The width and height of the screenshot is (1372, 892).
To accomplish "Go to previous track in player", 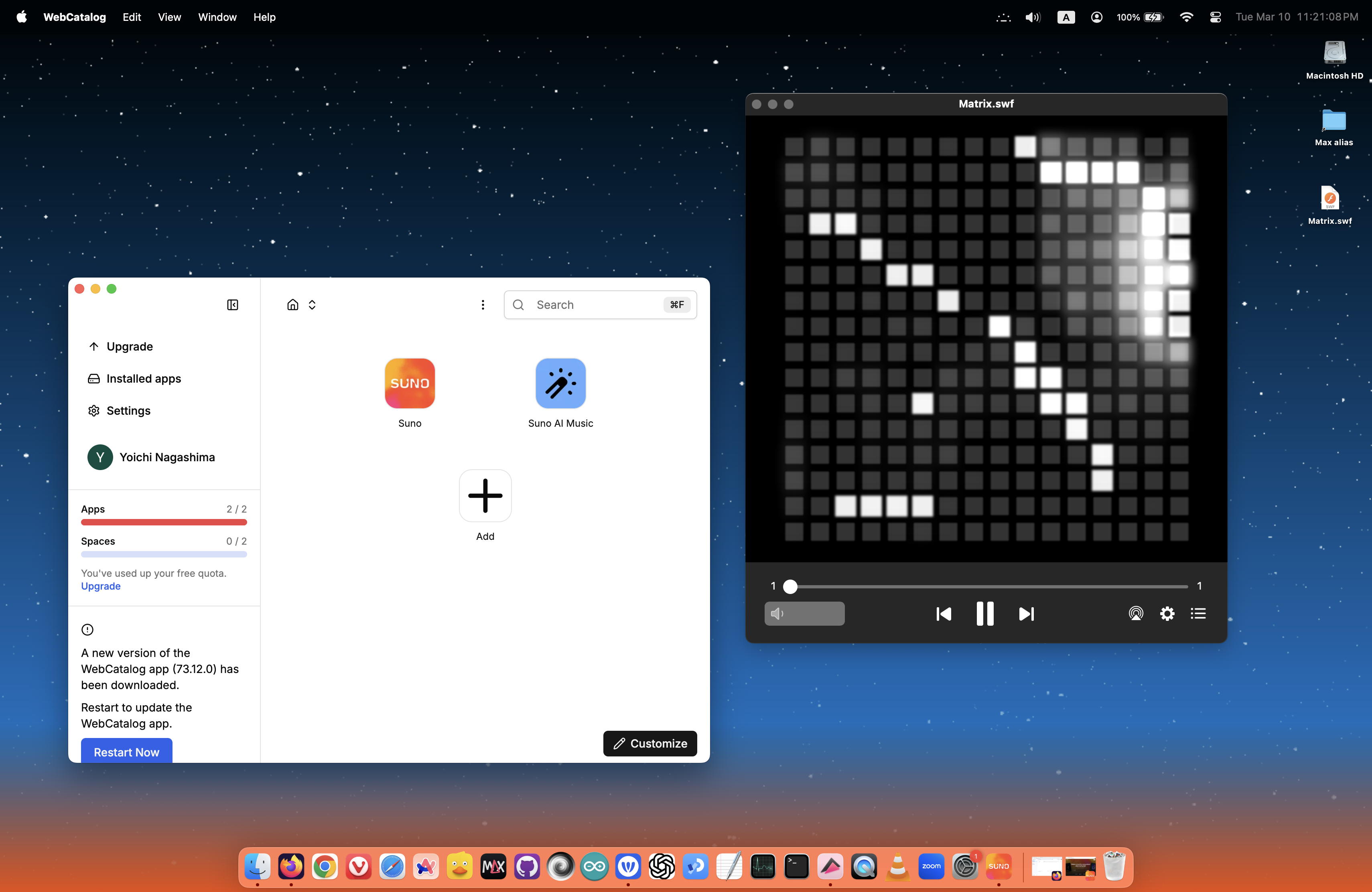I will coord(943,614).
